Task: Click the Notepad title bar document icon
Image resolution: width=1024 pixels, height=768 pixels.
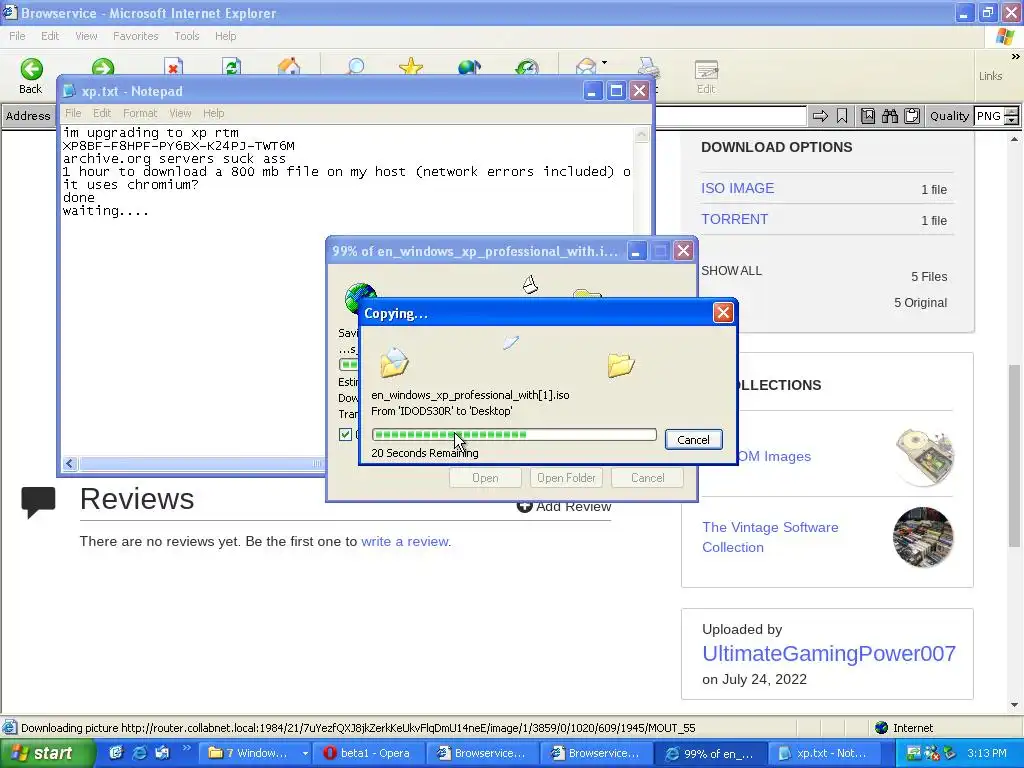Action: 69,91
